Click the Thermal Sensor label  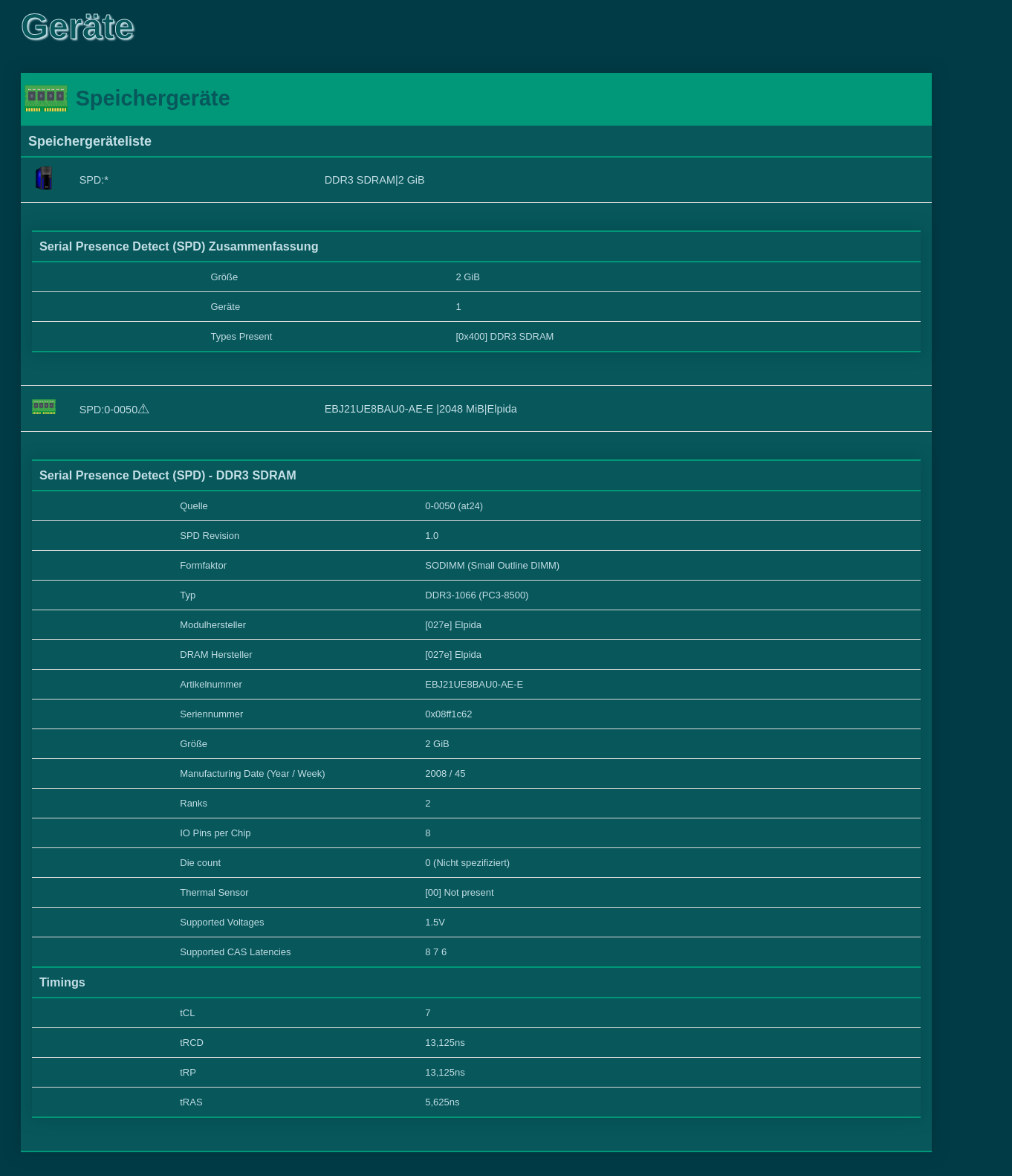pyautogui.click(x=214, y=893)
